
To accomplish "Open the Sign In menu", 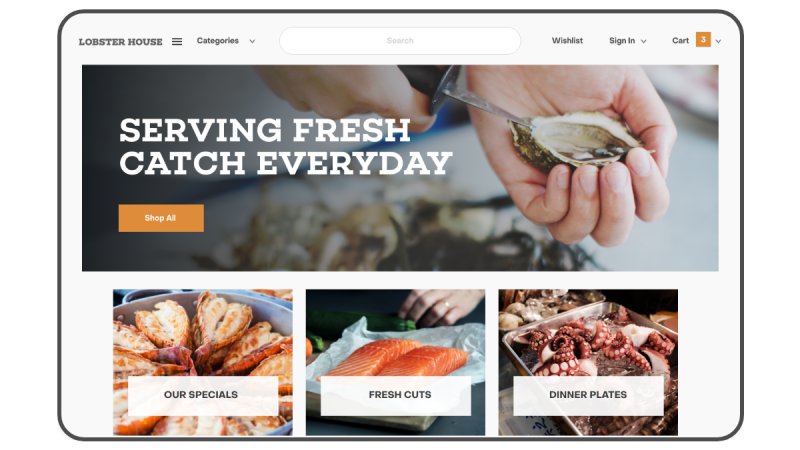I will coord(622,41).
